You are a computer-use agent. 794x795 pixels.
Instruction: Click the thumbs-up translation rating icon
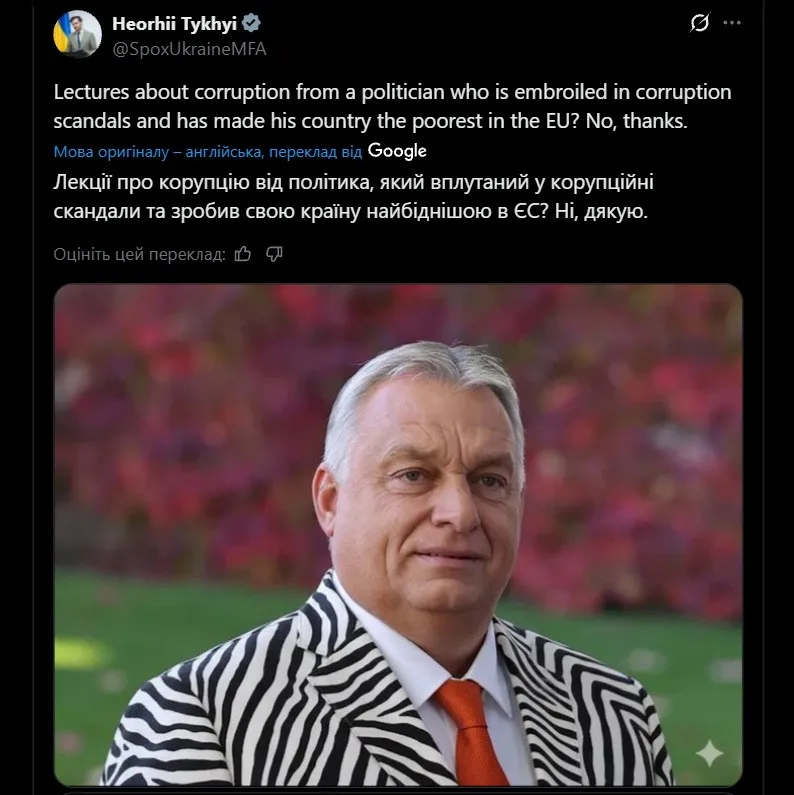[x=242, y=254]
